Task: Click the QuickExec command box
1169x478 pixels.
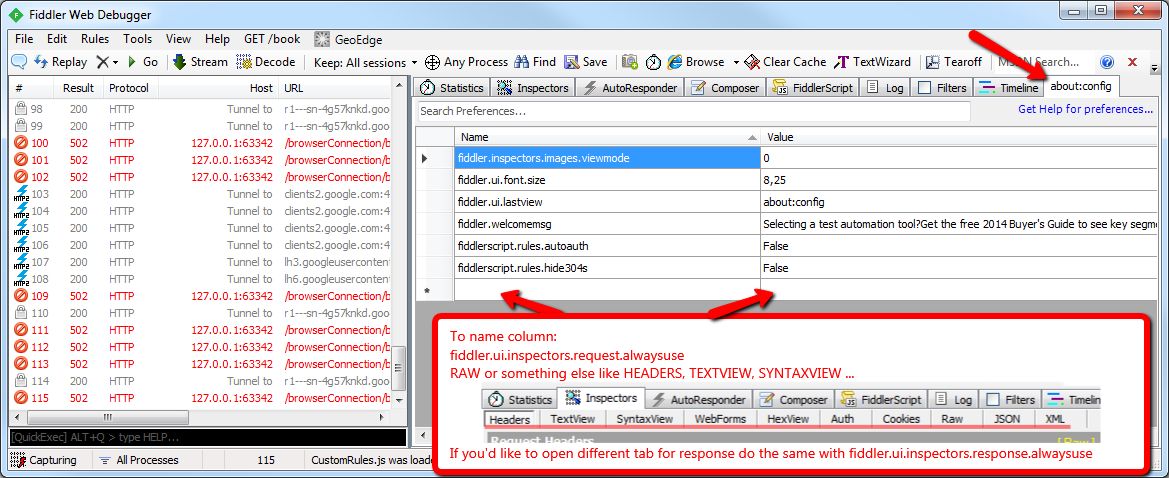Action: tap(208, 437)
